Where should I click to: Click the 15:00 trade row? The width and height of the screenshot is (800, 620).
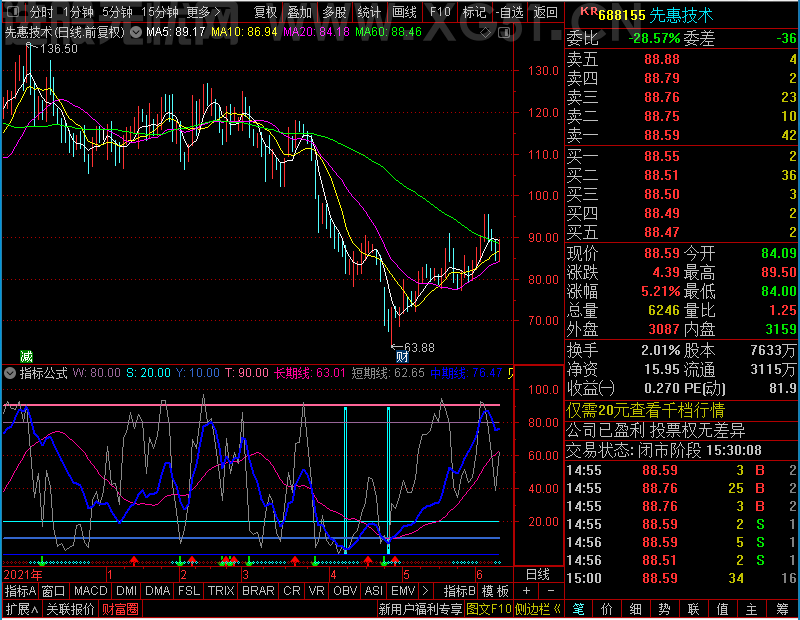[682, 578]
